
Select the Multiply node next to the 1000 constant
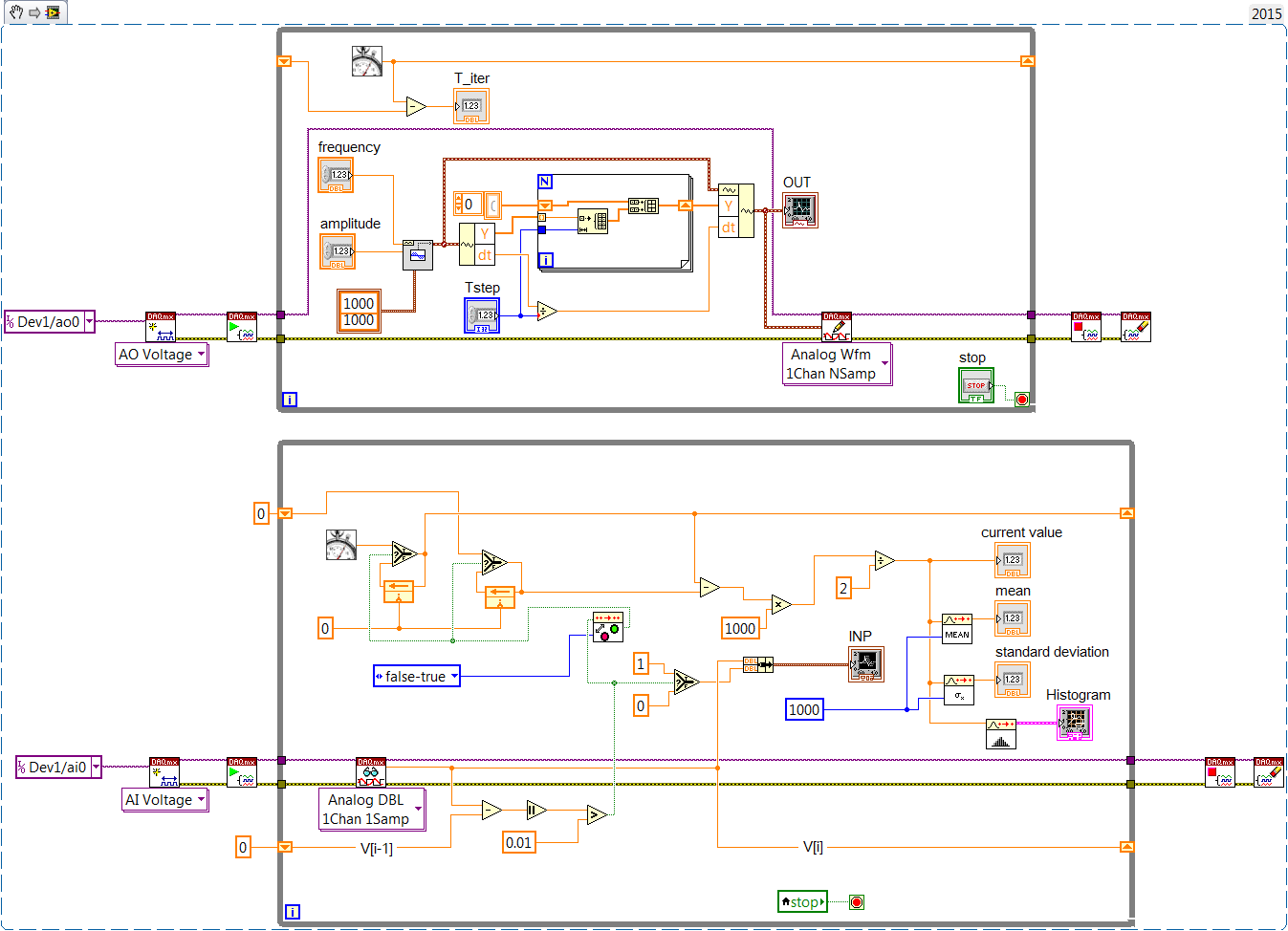(781, 604)
